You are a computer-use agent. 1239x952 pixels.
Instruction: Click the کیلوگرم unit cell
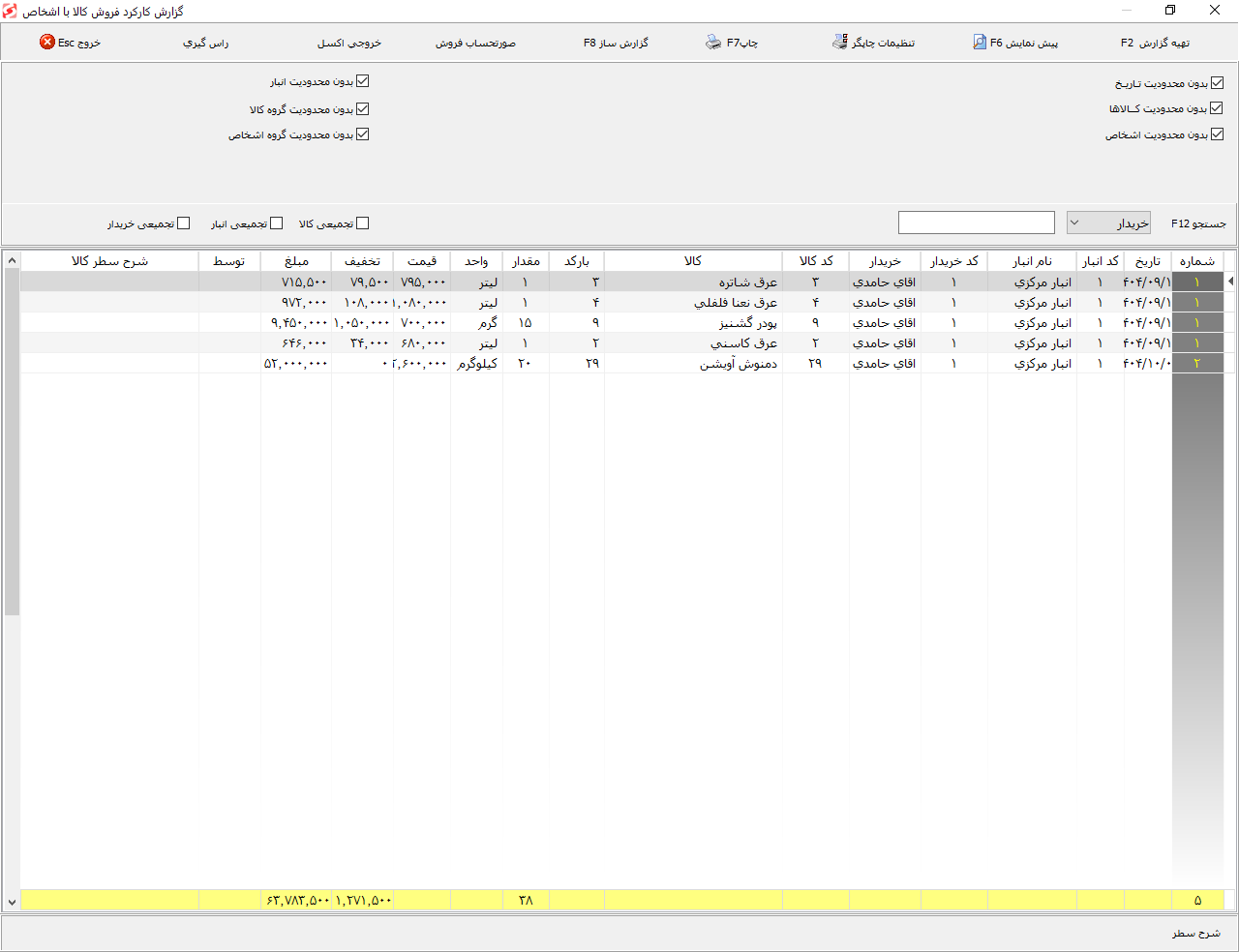pyautogui.click(x=476, y=363)
